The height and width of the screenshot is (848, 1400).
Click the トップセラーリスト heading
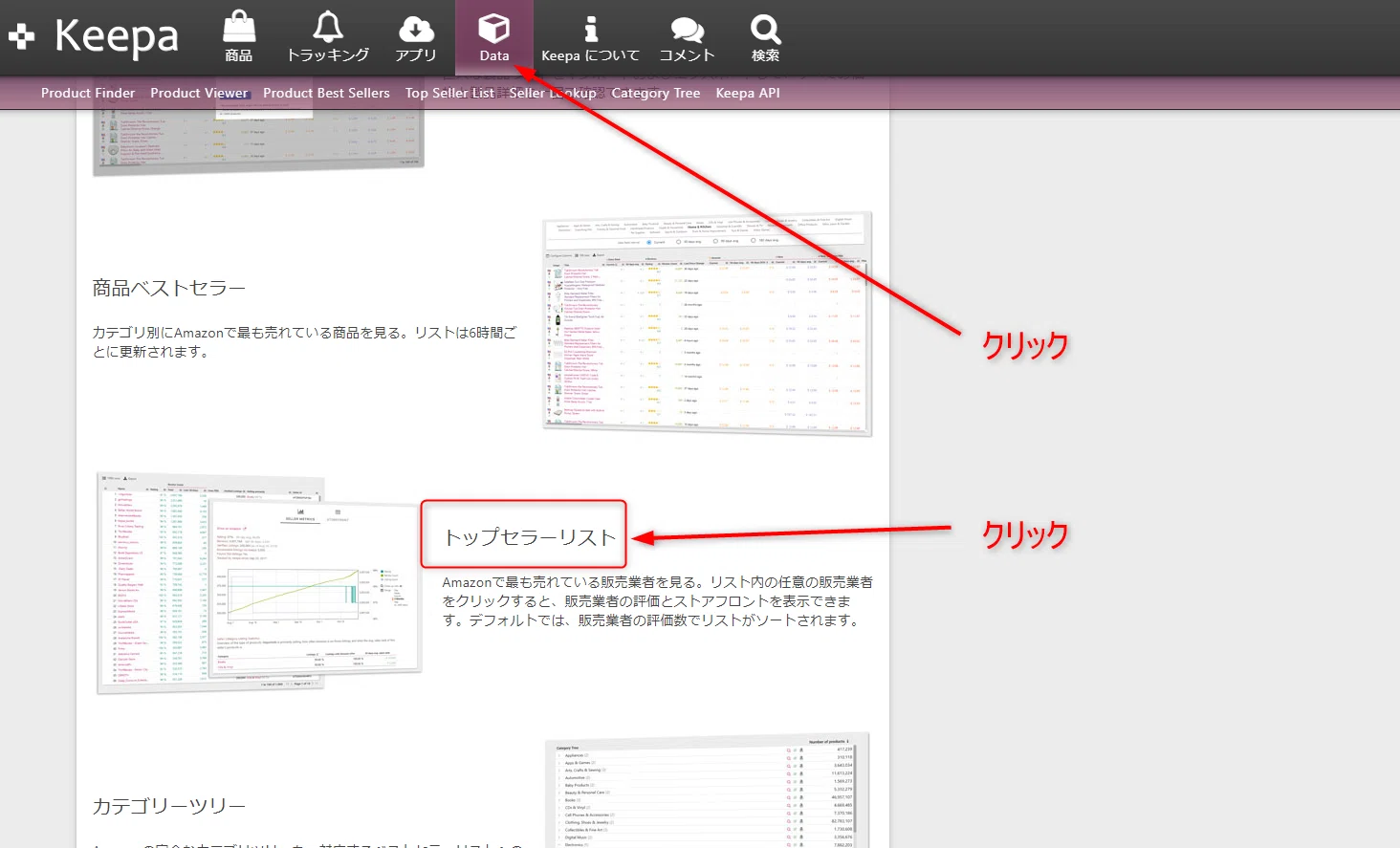pyautogui.click(x=530, y=537)
